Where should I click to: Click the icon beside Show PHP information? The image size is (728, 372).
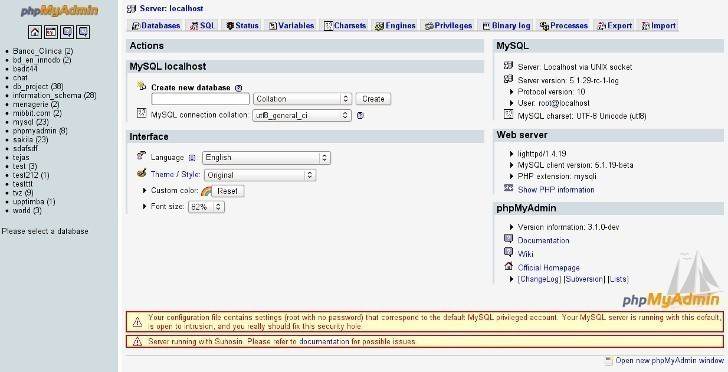click(x=508, y=189)
